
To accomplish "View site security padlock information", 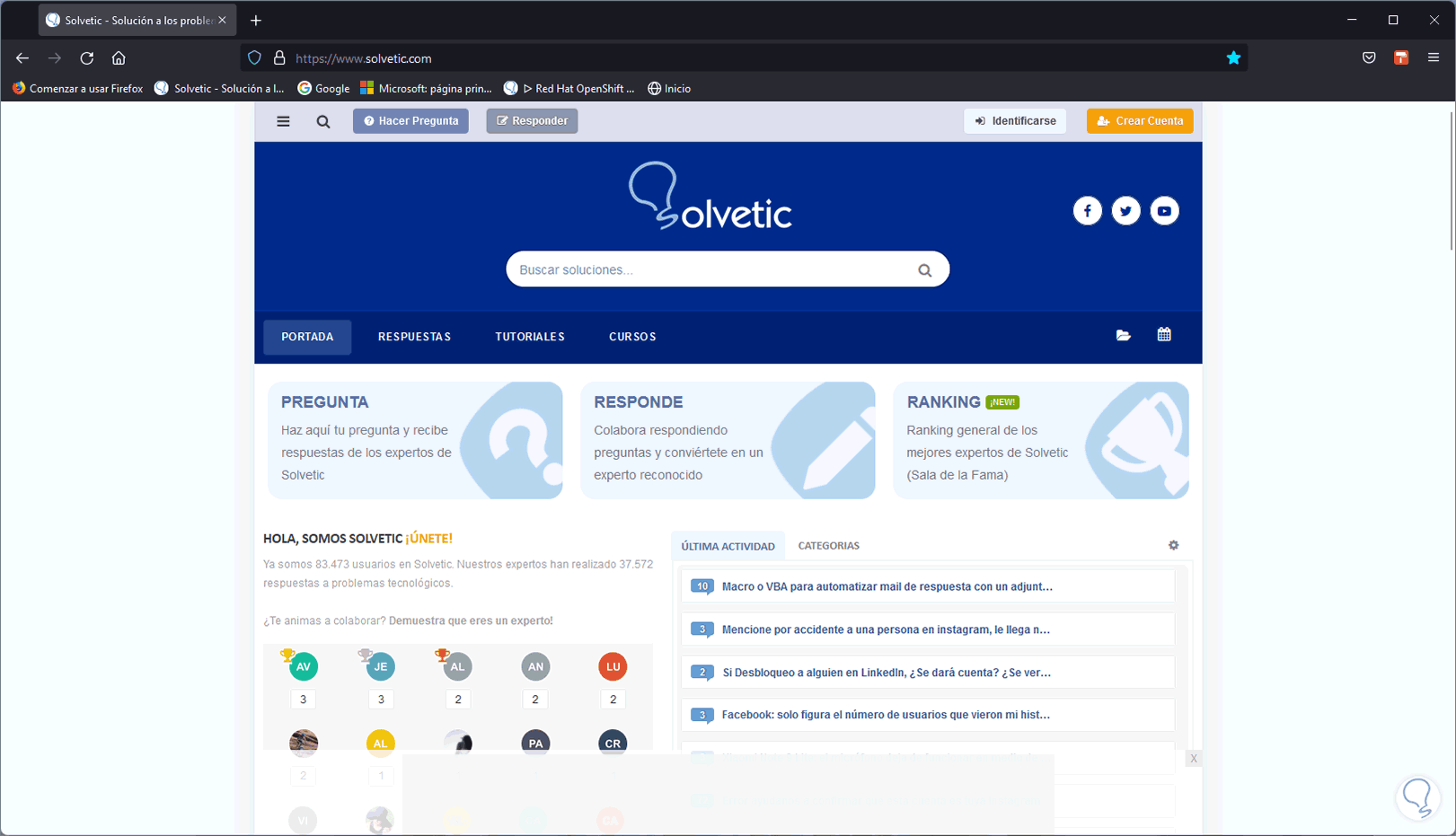I will click(279, 58).
